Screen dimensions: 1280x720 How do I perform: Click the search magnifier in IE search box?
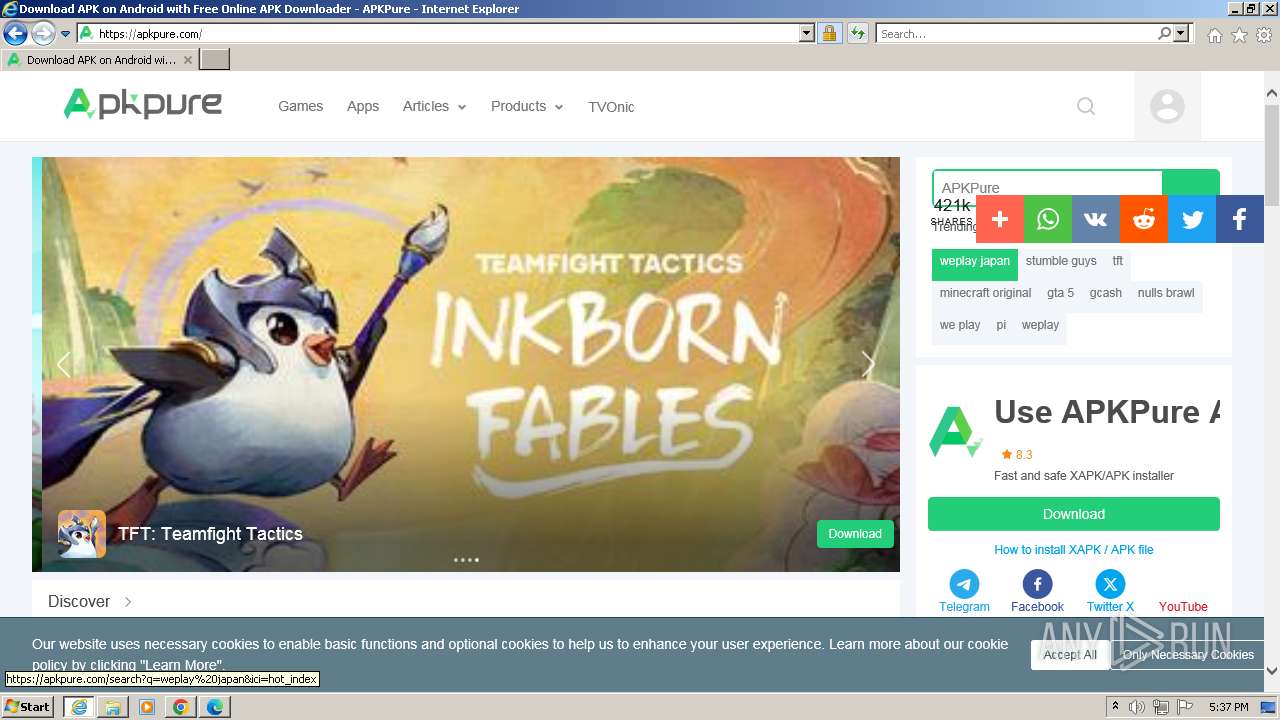click(1165, 33)
